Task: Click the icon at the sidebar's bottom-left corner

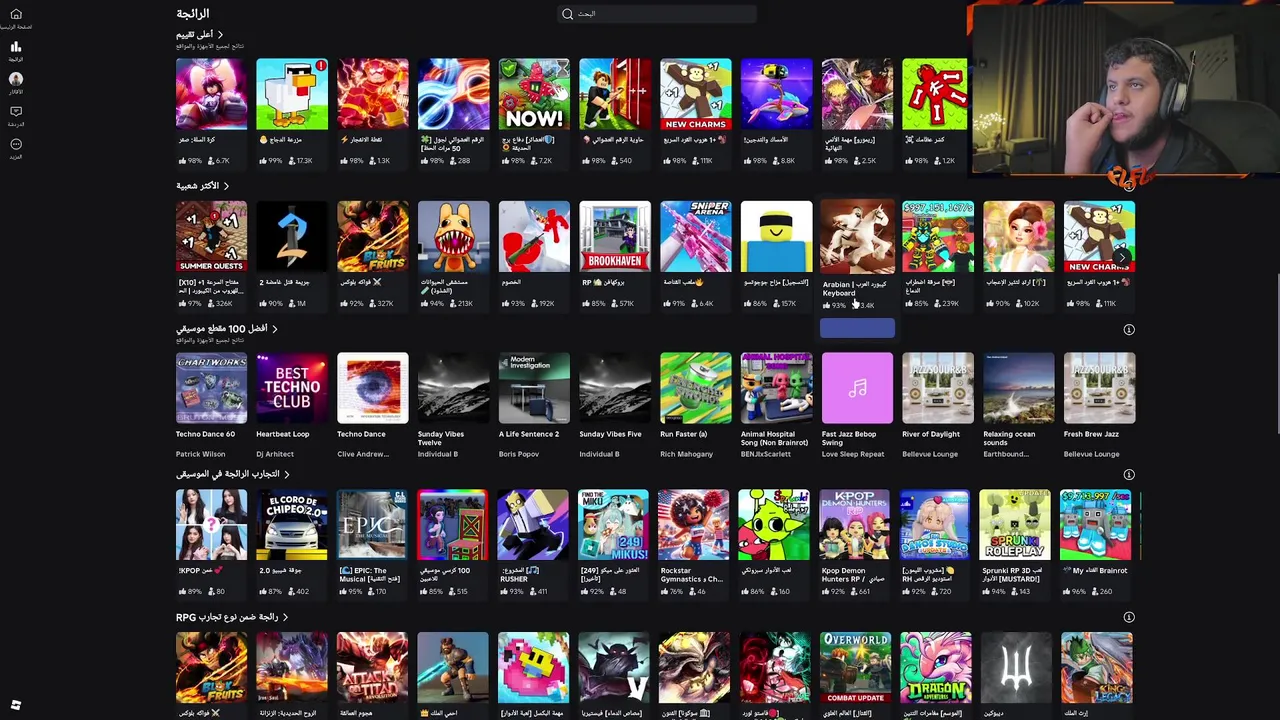Action: (x=16, y=705)
